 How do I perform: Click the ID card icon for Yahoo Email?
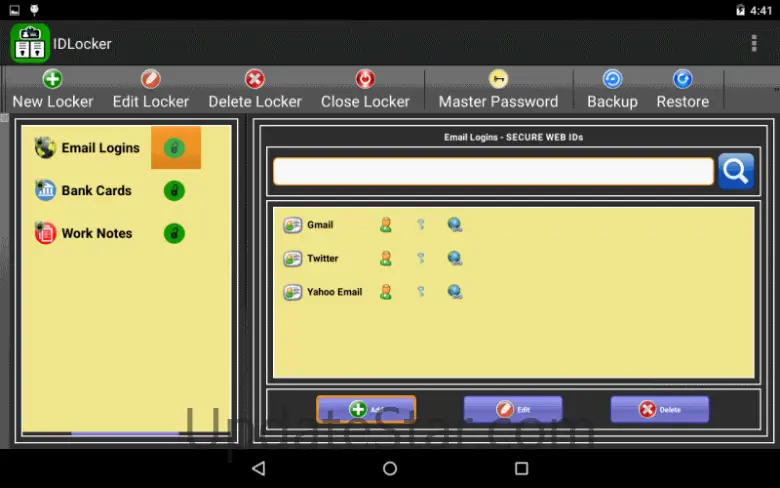pyautogui.click(x=292, y=292)
